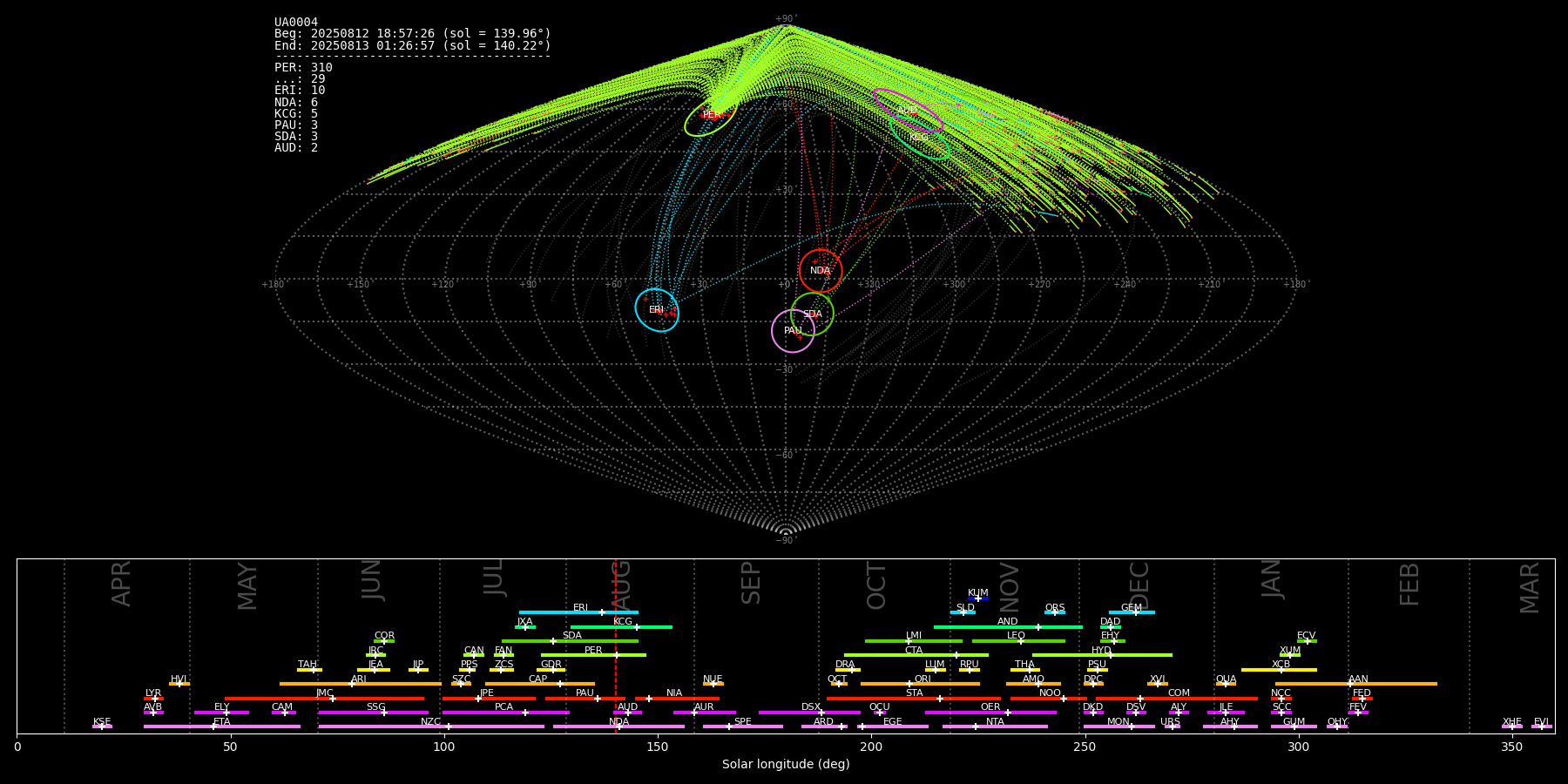The image size is (1568, 784).
Task: Select the PAU radiant circle on the sky map
Action: coord(793,330)
